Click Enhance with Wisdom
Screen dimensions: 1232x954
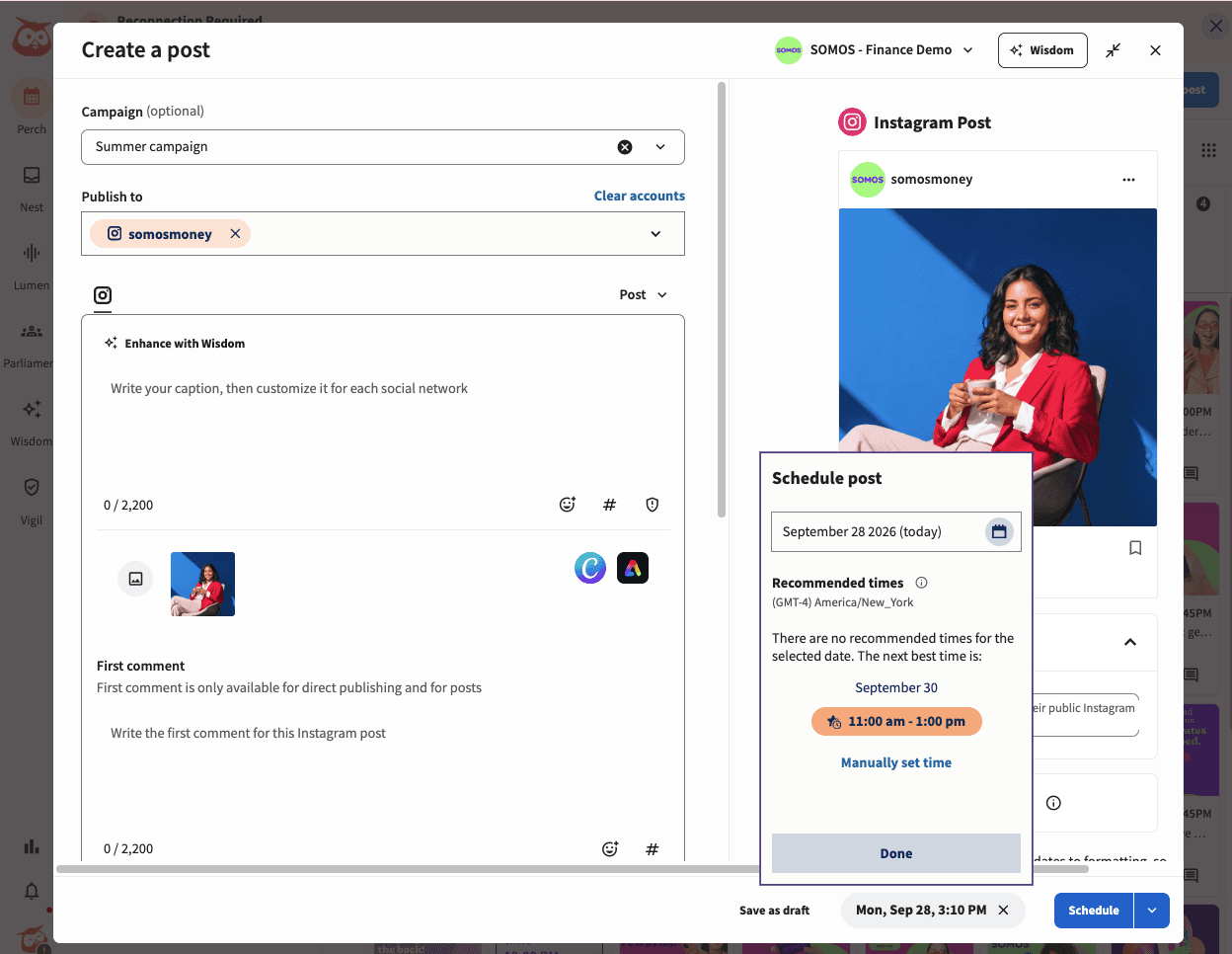point(176,344)
